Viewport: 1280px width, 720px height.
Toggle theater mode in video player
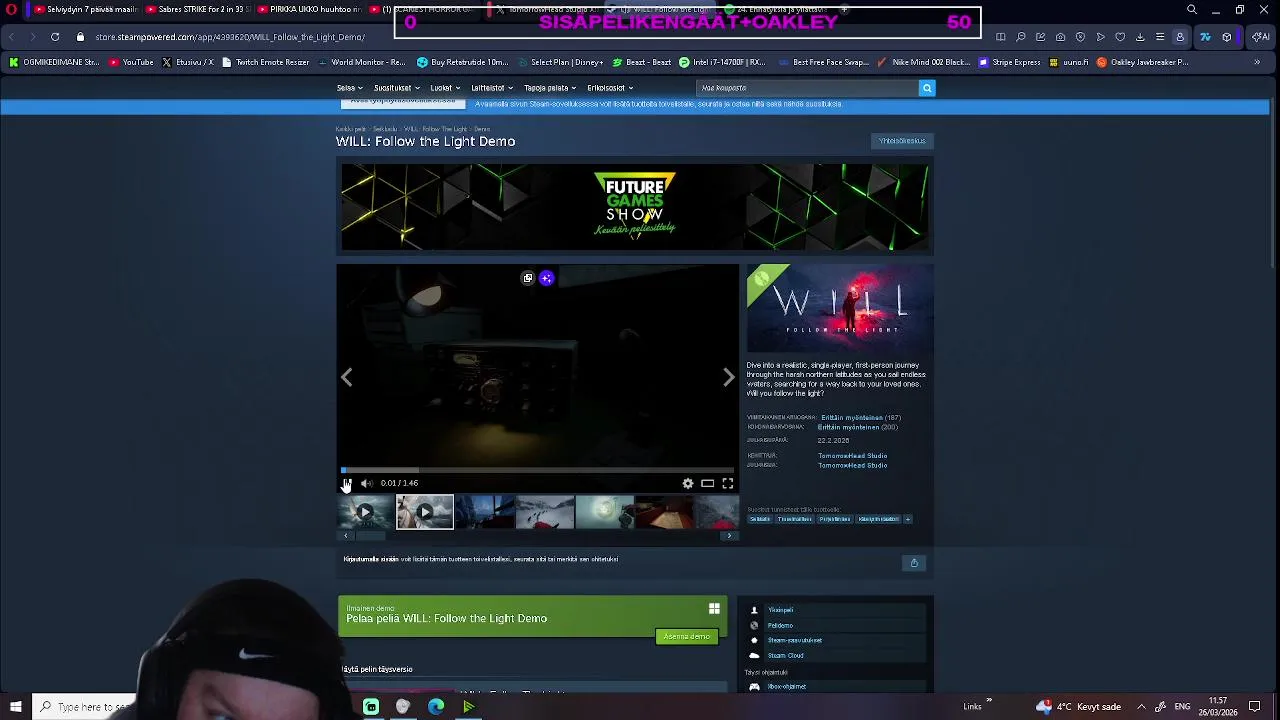coord(707,483)
